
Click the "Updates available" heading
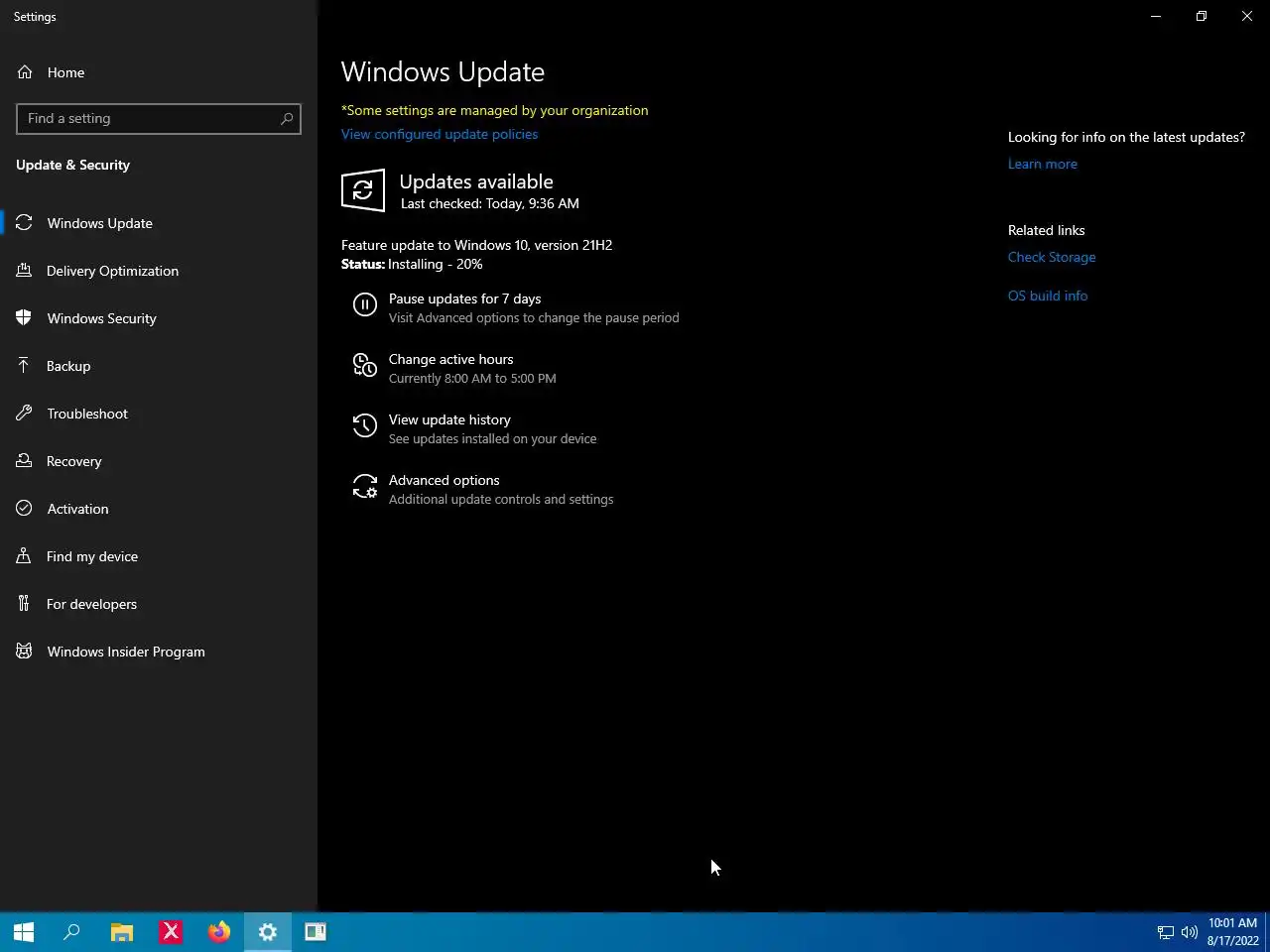(476, 181)
